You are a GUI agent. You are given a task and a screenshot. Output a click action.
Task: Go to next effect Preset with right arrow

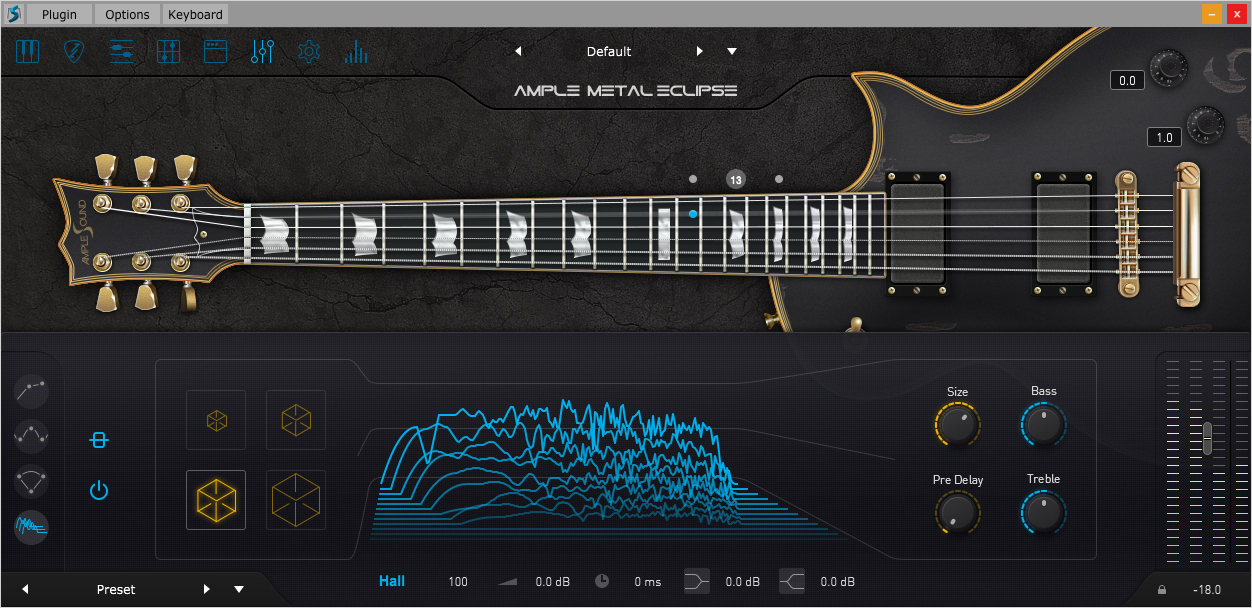tap(207, 589)
